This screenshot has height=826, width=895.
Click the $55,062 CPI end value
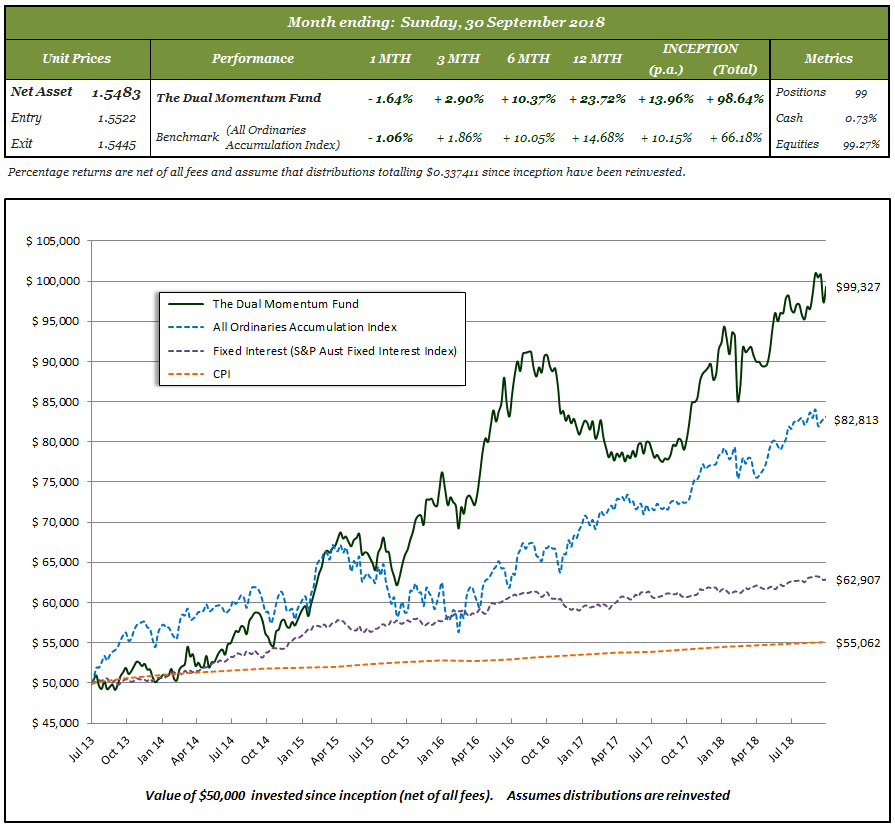857,643
